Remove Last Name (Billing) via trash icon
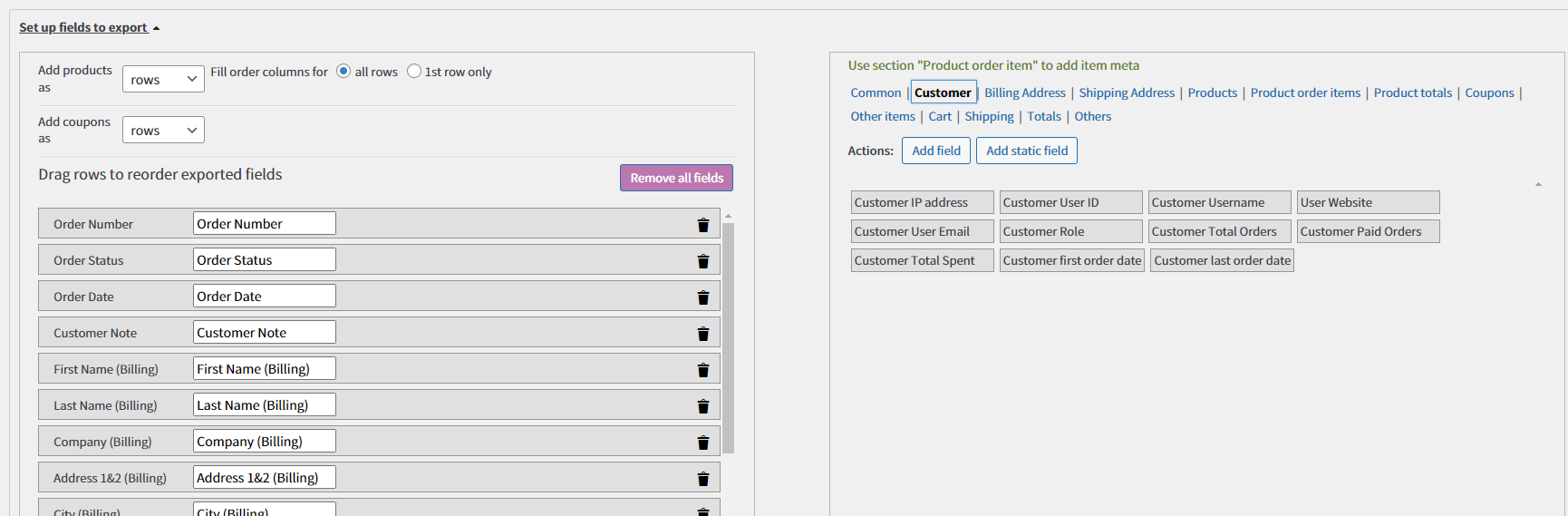Image resolution: width=1568 pixels, height=516 pixels. tap(702, 406)
